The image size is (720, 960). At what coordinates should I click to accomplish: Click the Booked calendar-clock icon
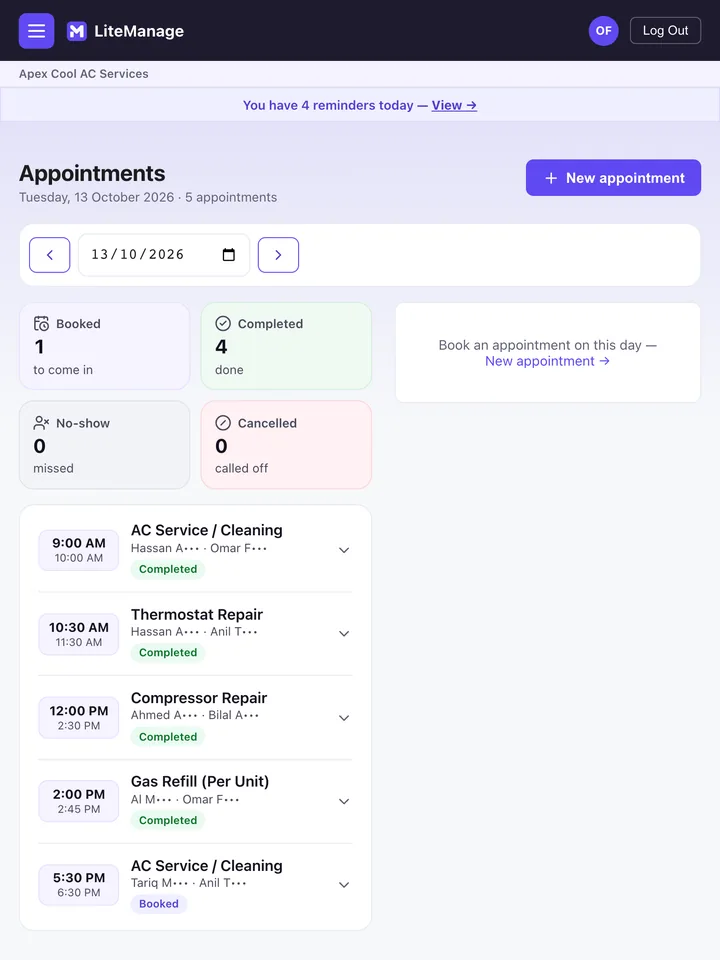41,323
